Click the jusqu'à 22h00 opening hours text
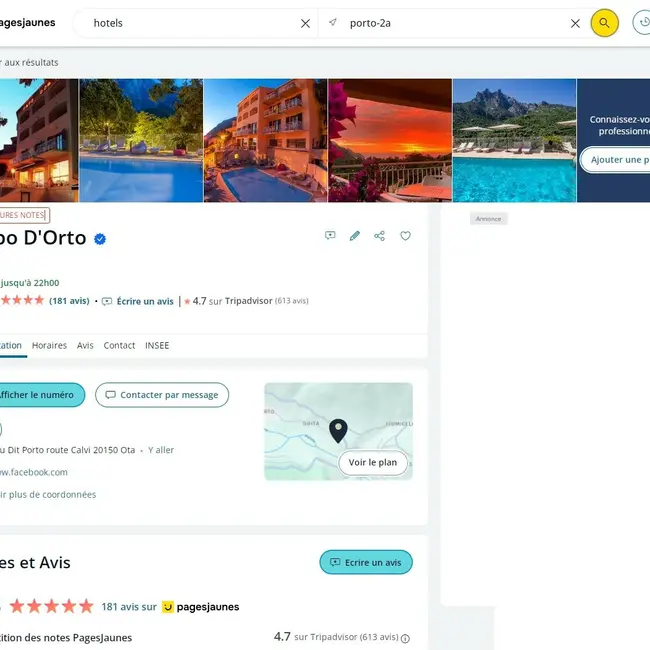650x650 pixels. pos(30,283)
